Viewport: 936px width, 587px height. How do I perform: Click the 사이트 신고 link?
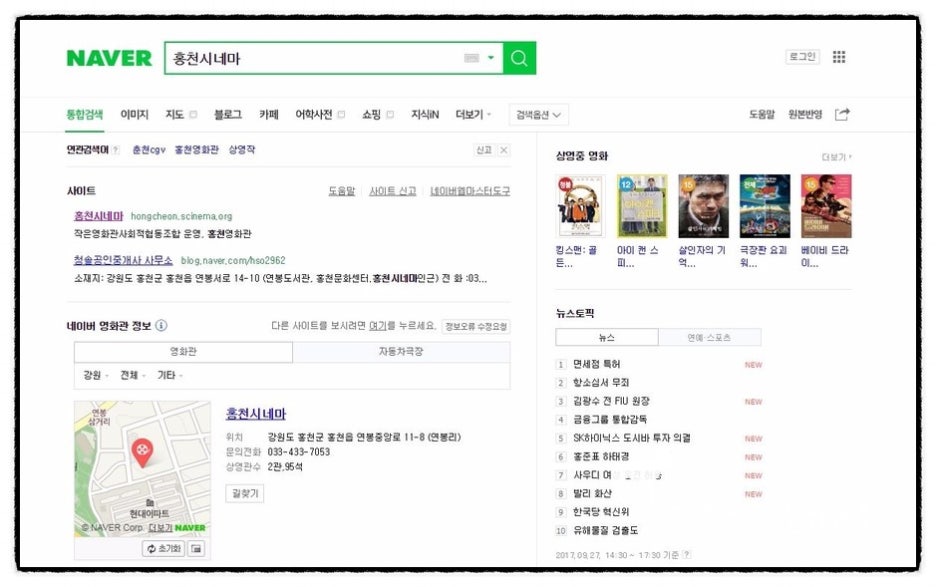click(x=392, y=191)
